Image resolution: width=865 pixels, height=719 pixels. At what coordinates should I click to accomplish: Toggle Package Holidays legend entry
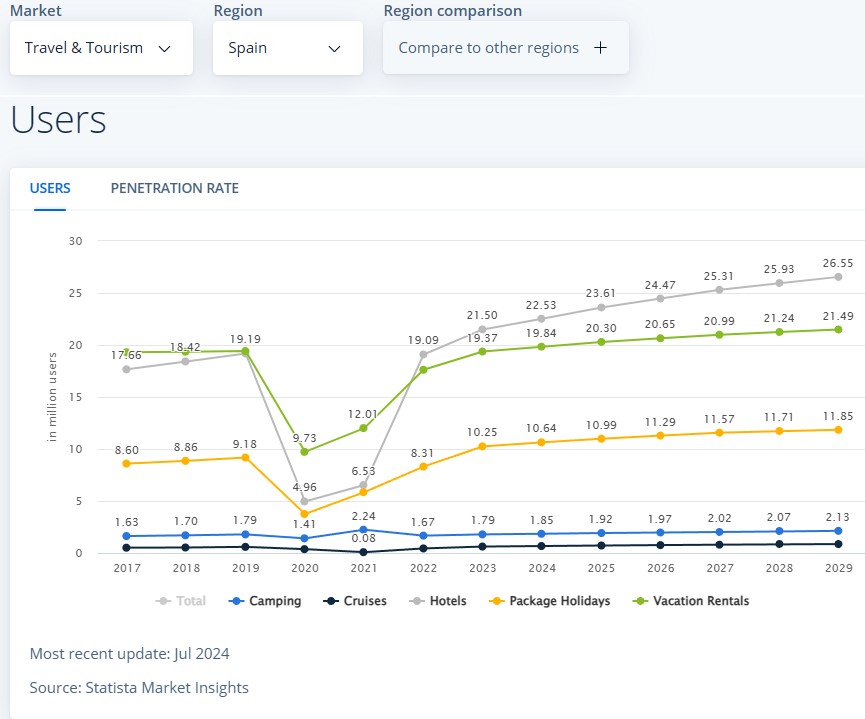point(549,601)
